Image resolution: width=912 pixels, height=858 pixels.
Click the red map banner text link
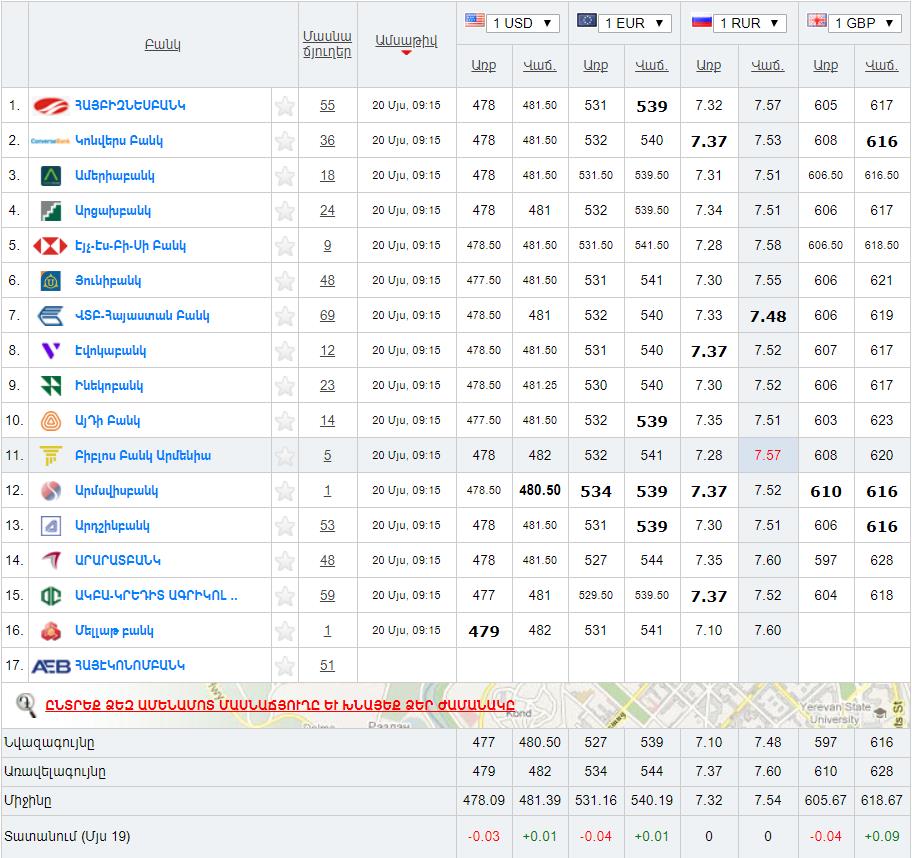click(279, 705)
